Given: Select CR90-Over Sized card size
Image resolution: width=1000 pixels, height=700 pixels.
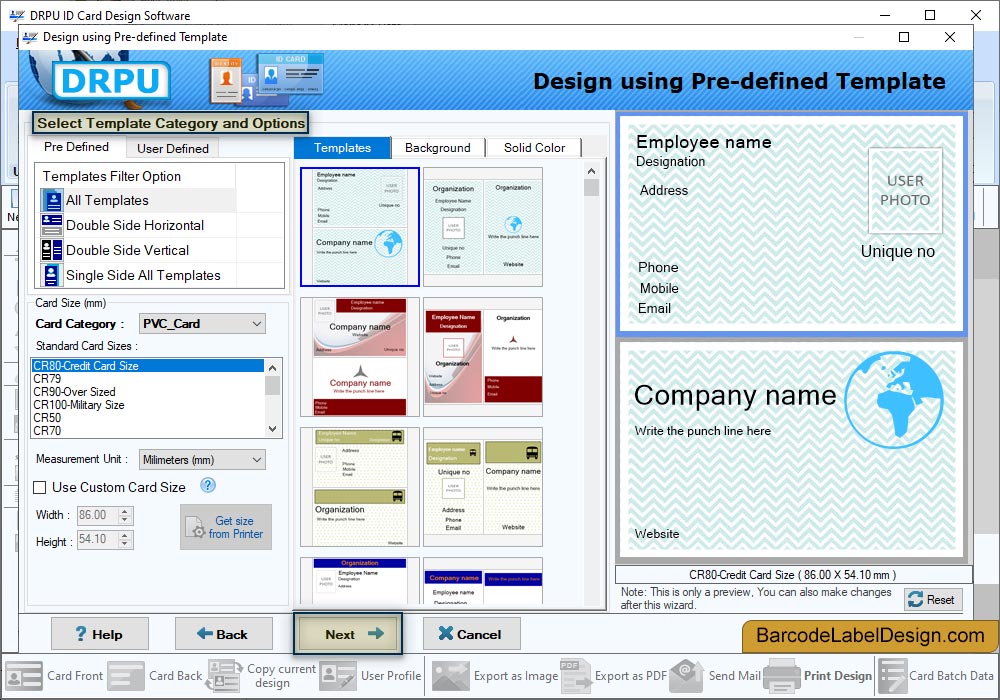Looking at the screenshot, I should 147,391.
